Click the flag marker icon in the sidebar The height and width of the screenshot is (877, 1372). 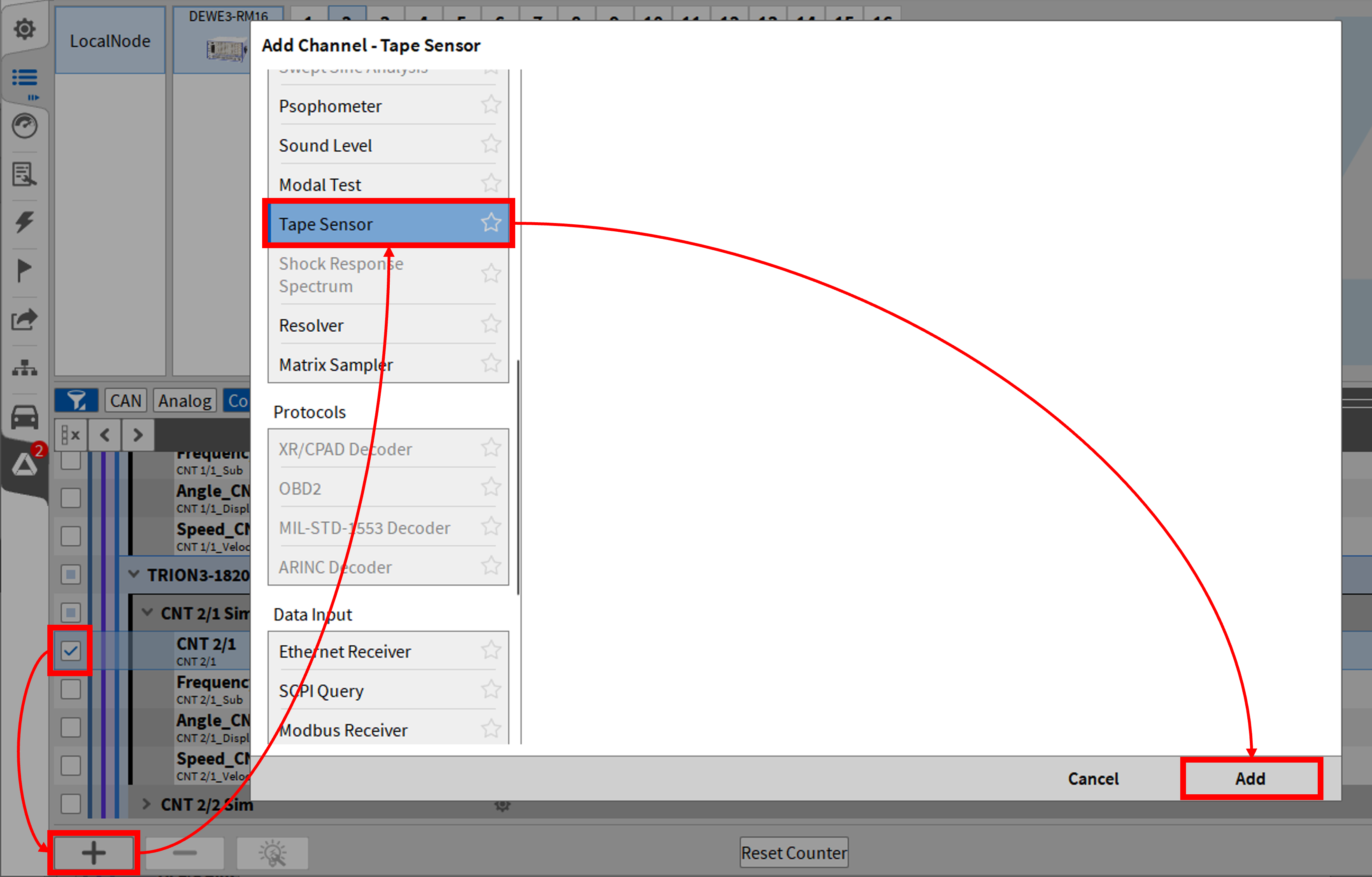pos(24,271)
